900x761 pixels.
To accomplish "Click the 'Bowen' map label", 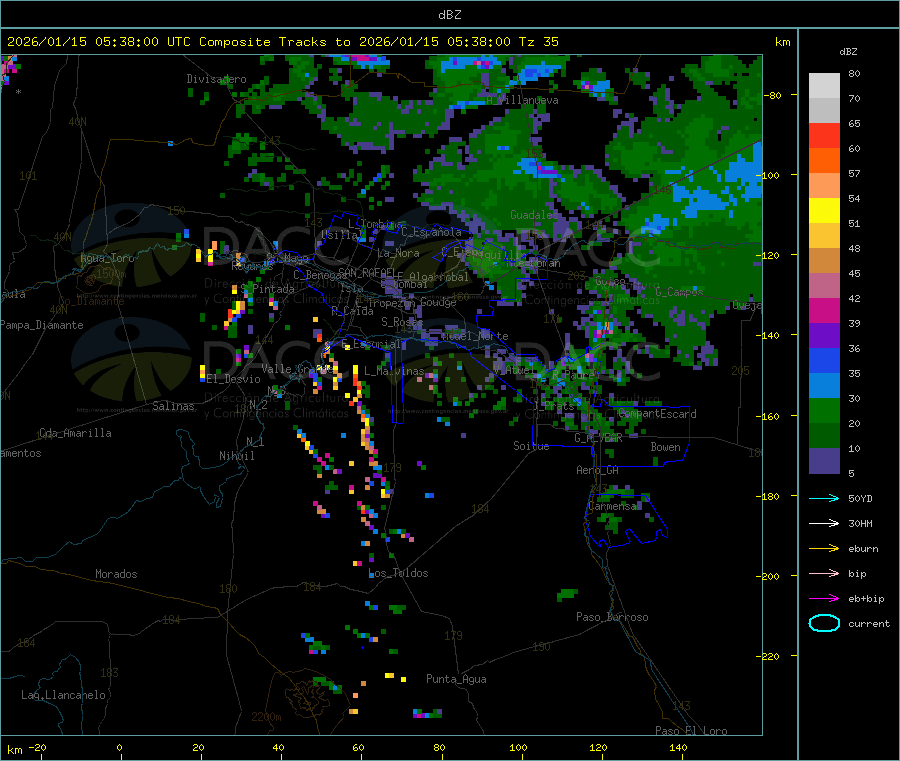I will pos(665,447).
